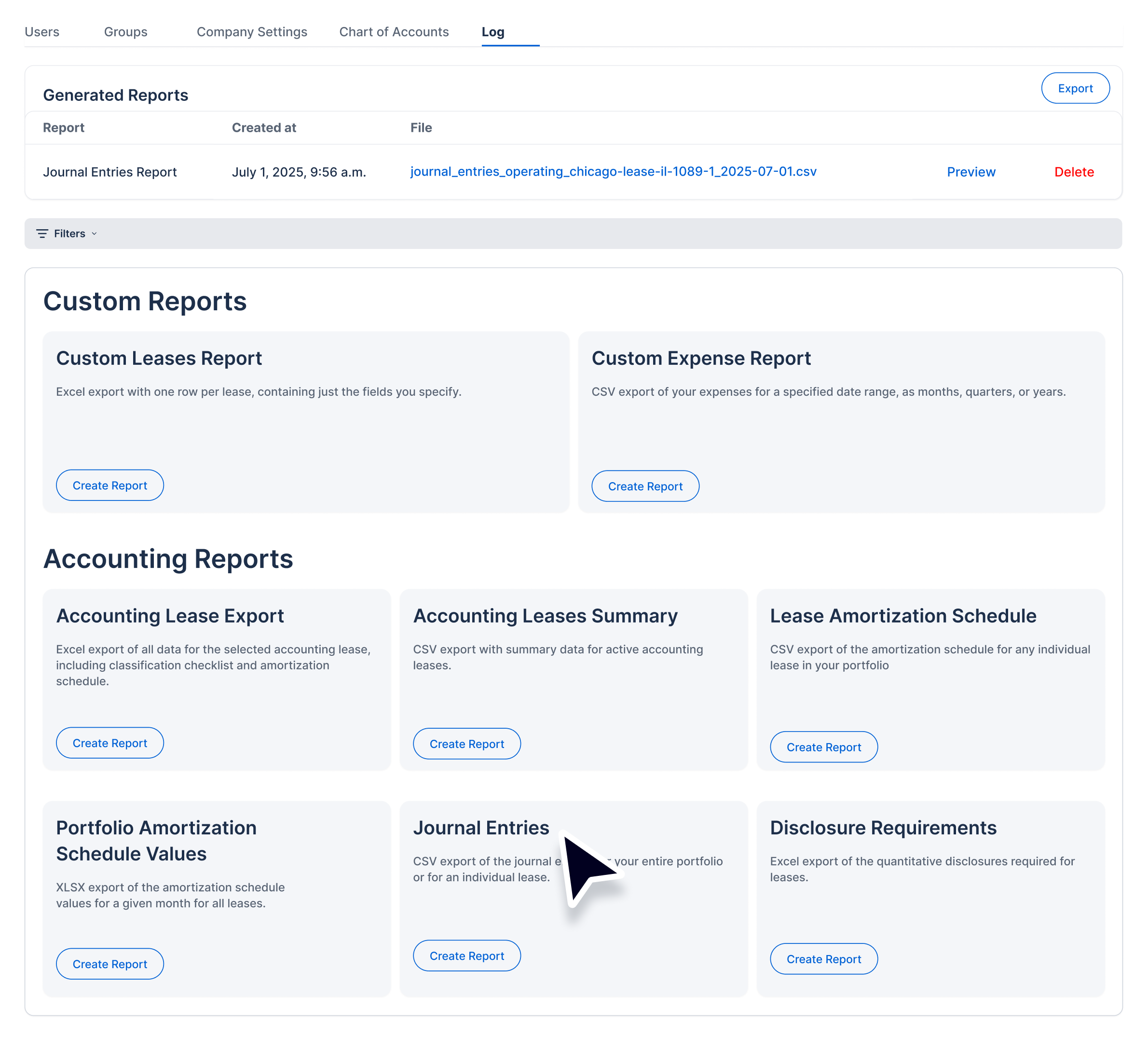Create a Lease Amortization Schedule report

[x=823, y=748]
